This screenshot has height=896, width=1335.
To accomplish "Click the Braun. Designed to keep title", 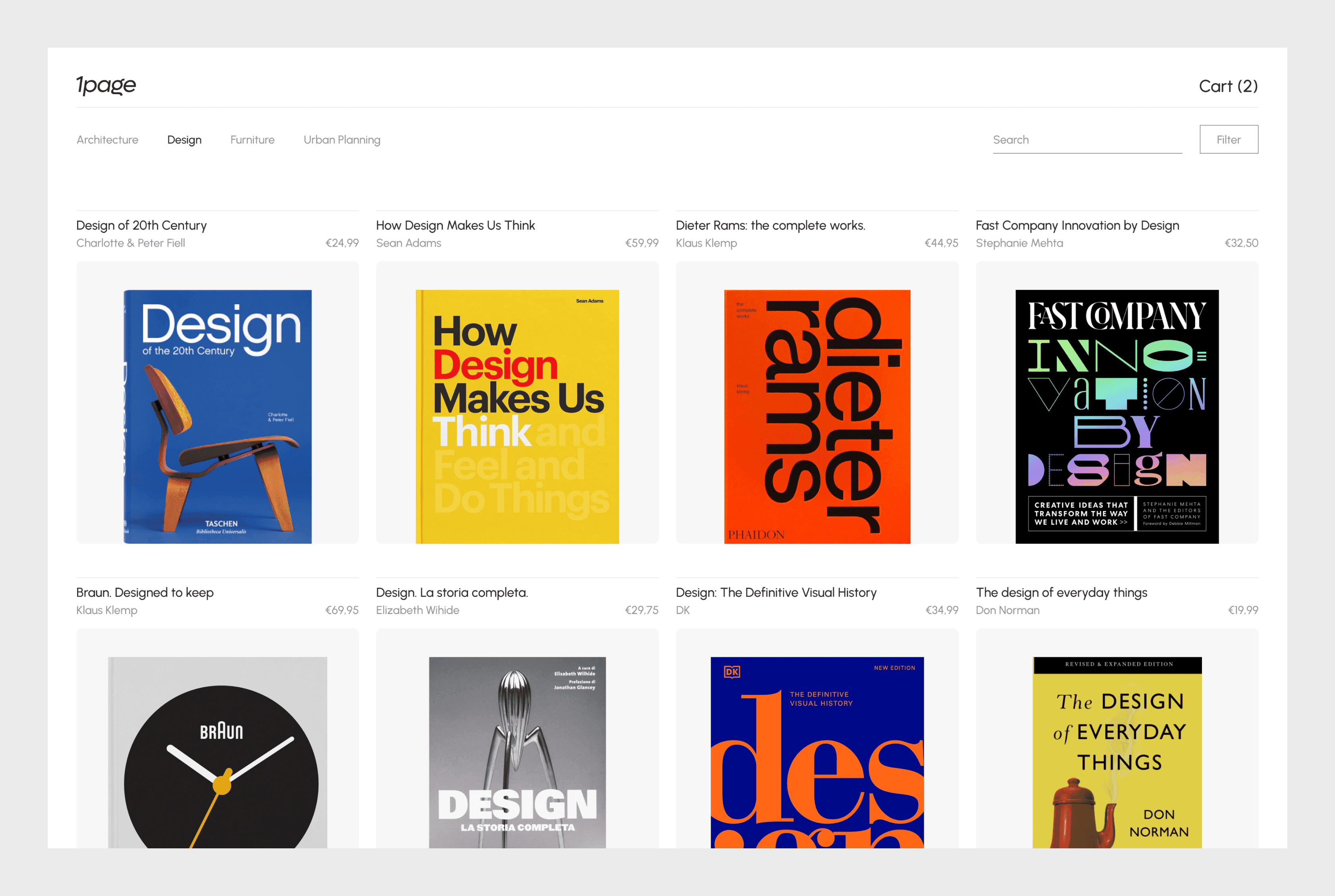I will (x=145, y=593).
